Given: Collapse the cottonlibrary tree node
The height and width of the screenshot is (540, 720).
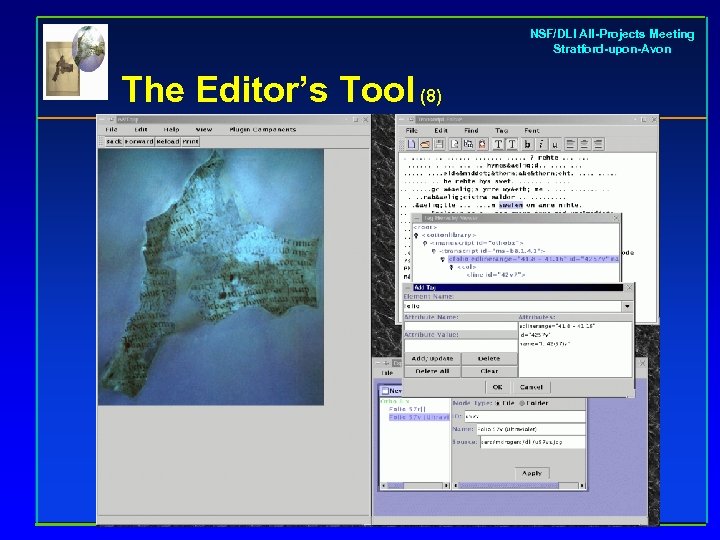Looking at the screenshot, I should click(416, 235).
